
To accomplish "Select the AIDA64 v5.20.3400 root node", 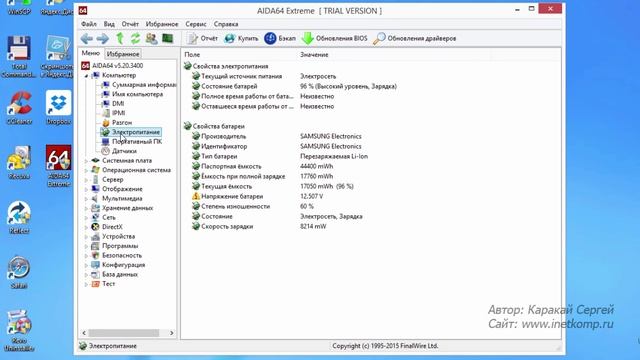I will pyautogui.click(x=118, y=65).
